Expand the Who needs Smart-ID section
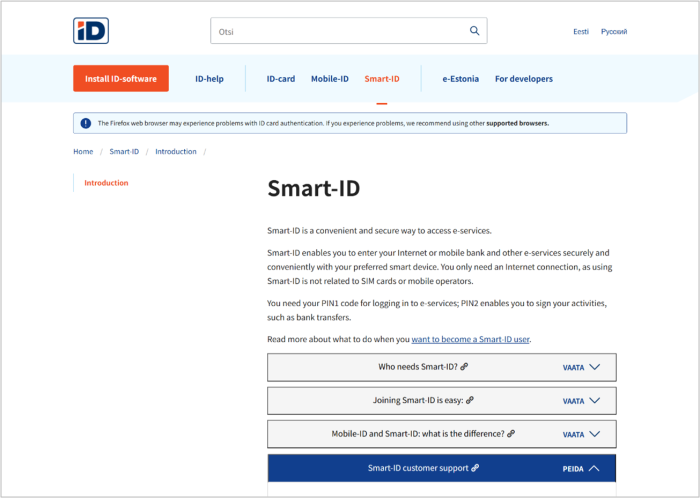Image resolution: width=700 pixels, height=498 pixels. click(x=594, y=367)
